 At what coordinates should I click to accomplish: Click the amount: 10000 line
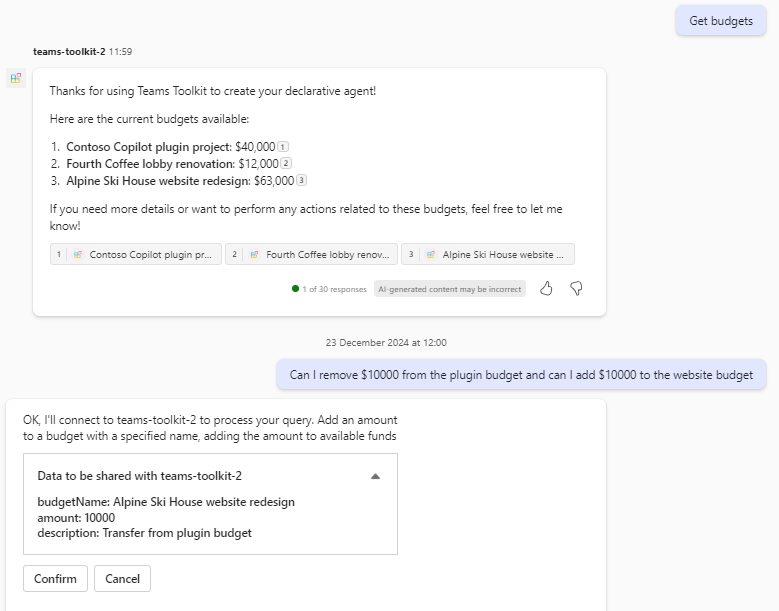tap(76, 518)
